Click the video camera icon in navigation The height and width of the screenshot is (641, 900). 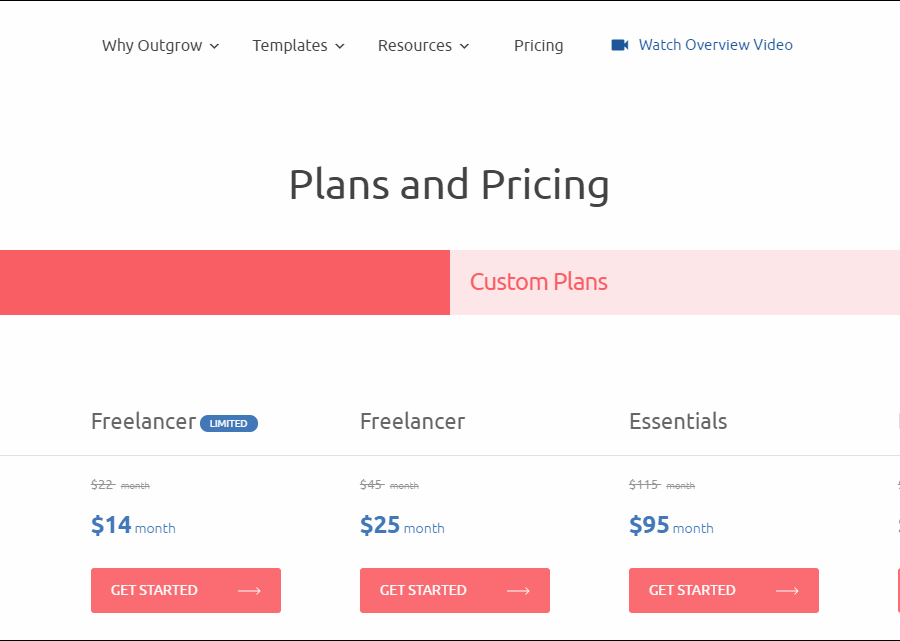point(620,45)
